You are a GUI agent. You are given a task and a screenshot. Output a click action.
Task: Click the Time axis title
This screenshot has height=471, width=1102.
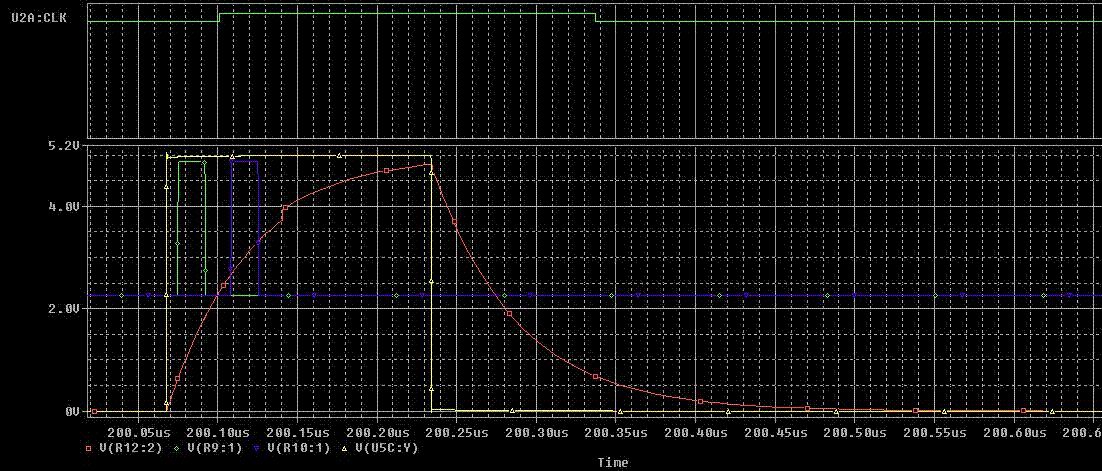click(613, 463)
